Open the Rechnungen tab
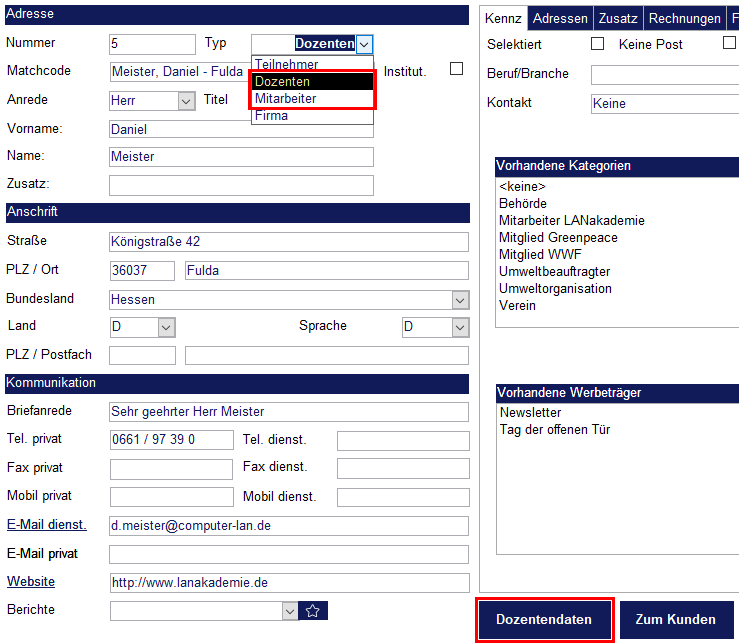This screenshot has width=739, height=644. point(684,19)
